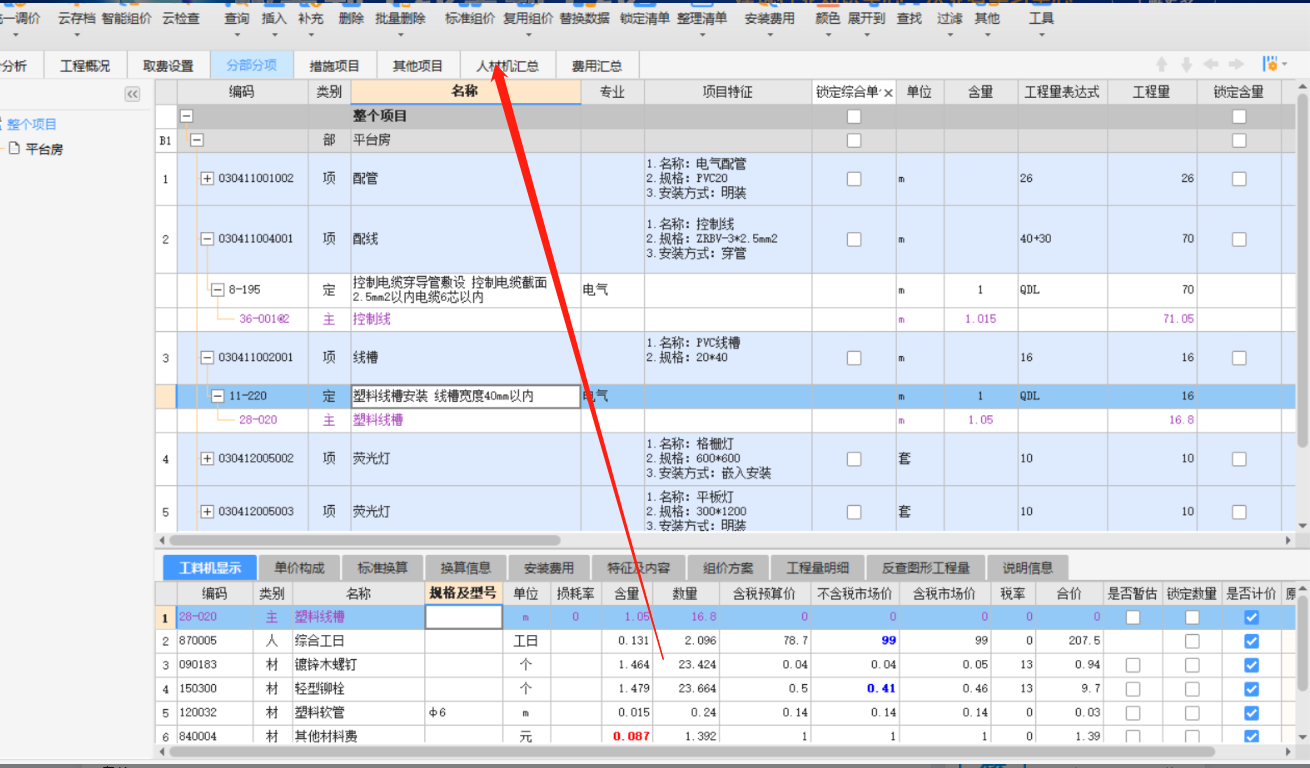Viewport: 1310px width, 768px height.
Task: Tick 锁定含量 checkbox for 配管 row
Action: tap(1239, 179)
